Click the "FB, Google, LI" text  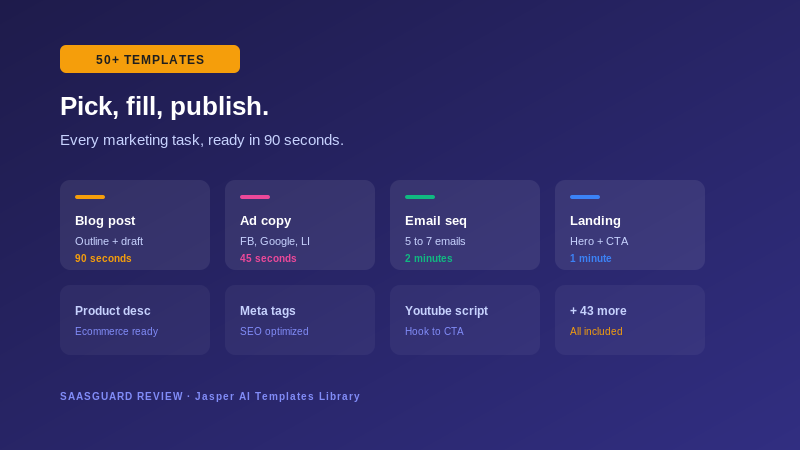click(x=275, y=241)
